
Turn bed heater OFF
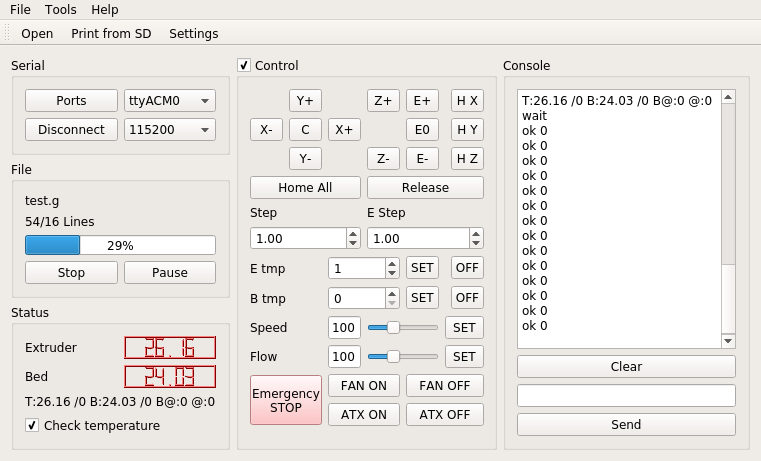pos(467,298)
